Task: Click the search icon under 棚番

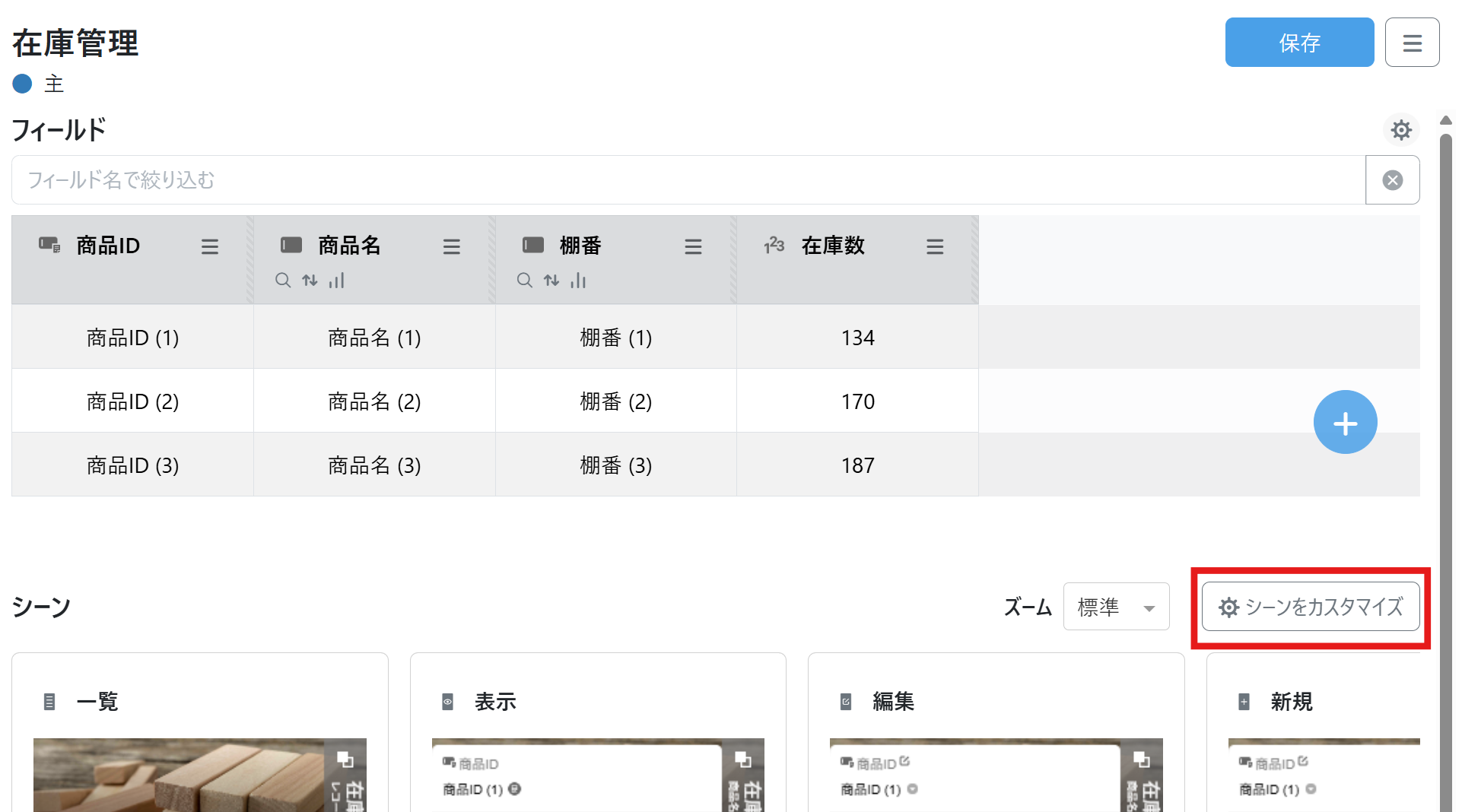Action: pos(525,281)
